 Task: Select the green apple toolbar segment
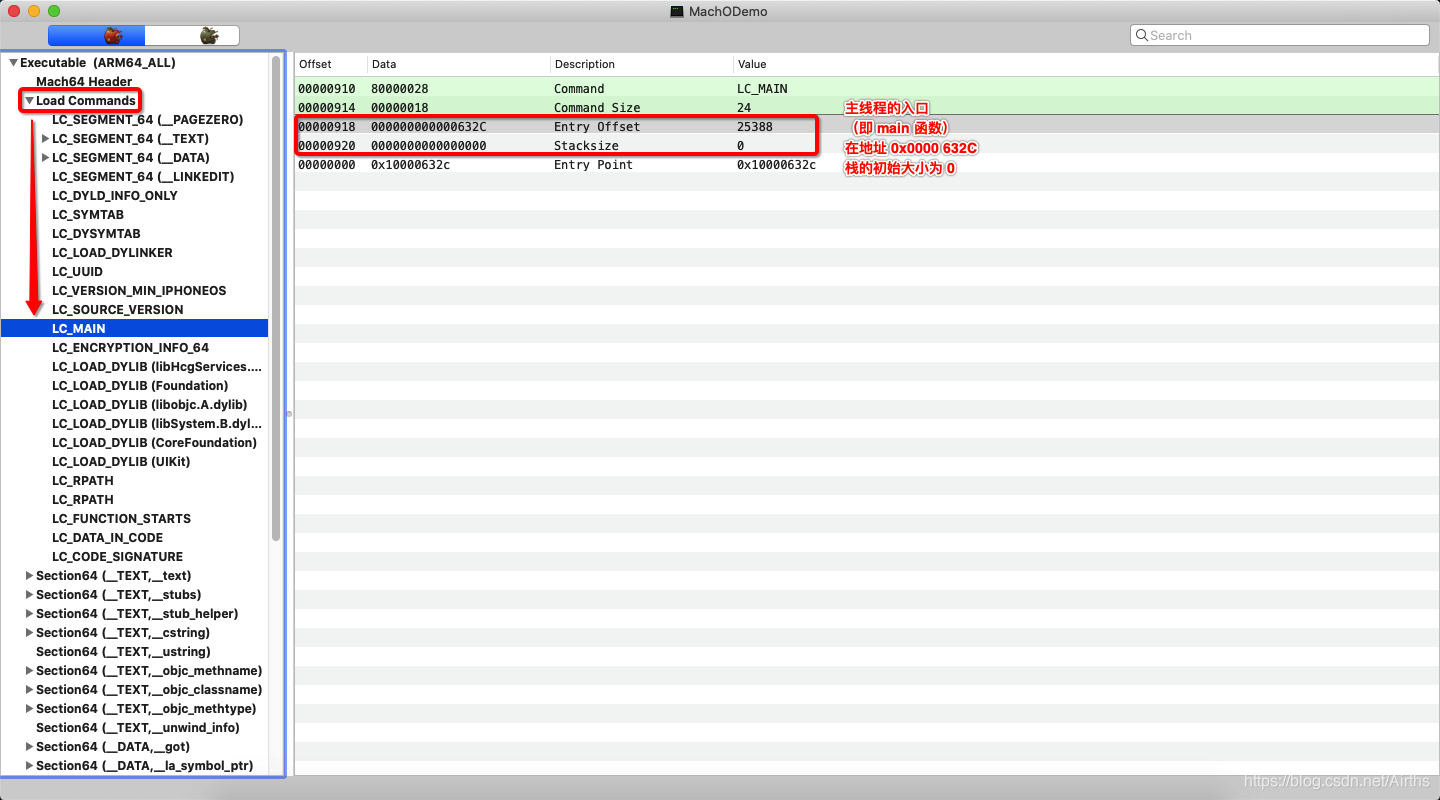tap(193, 36)
